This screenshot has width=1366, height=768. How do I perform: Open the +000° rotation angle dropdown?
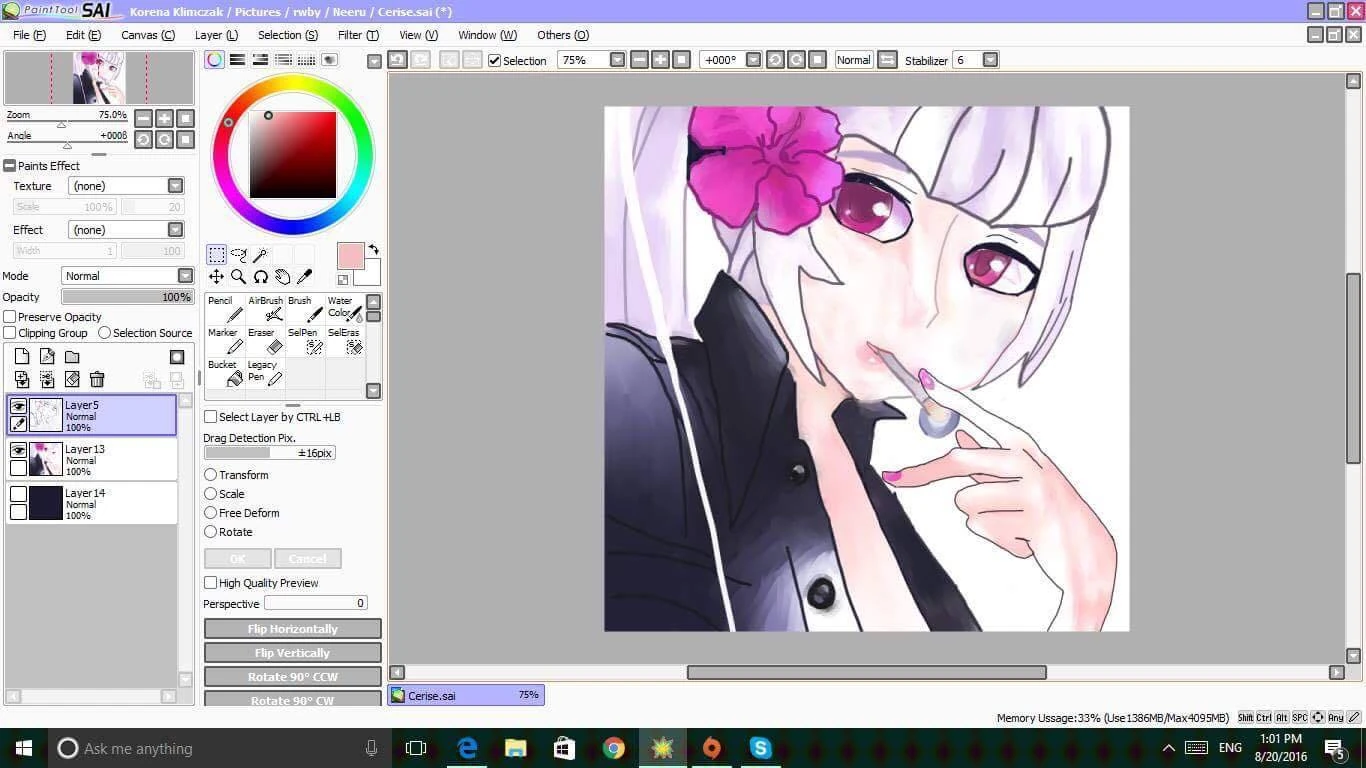point(754,60)
